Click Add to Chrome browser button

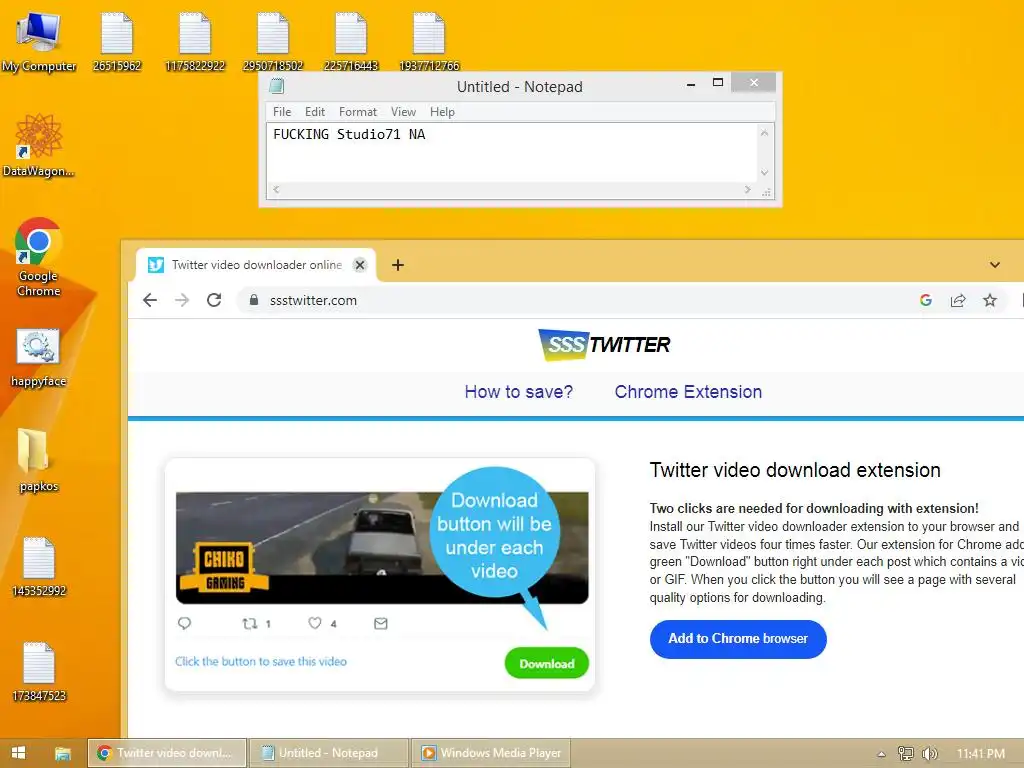point(738,639)
